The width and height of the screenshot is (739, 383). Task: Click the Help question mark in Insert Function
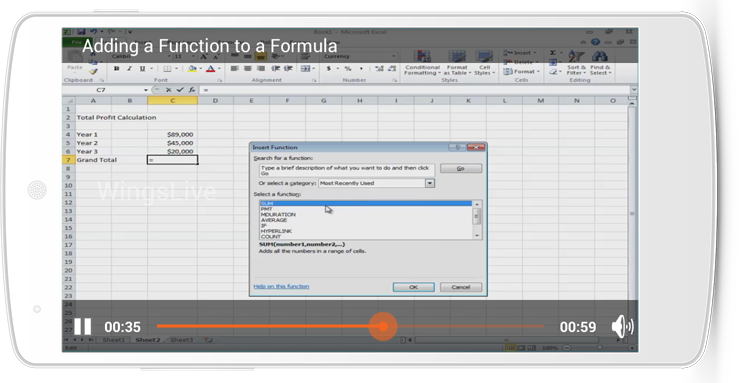[x=457, y=147]
